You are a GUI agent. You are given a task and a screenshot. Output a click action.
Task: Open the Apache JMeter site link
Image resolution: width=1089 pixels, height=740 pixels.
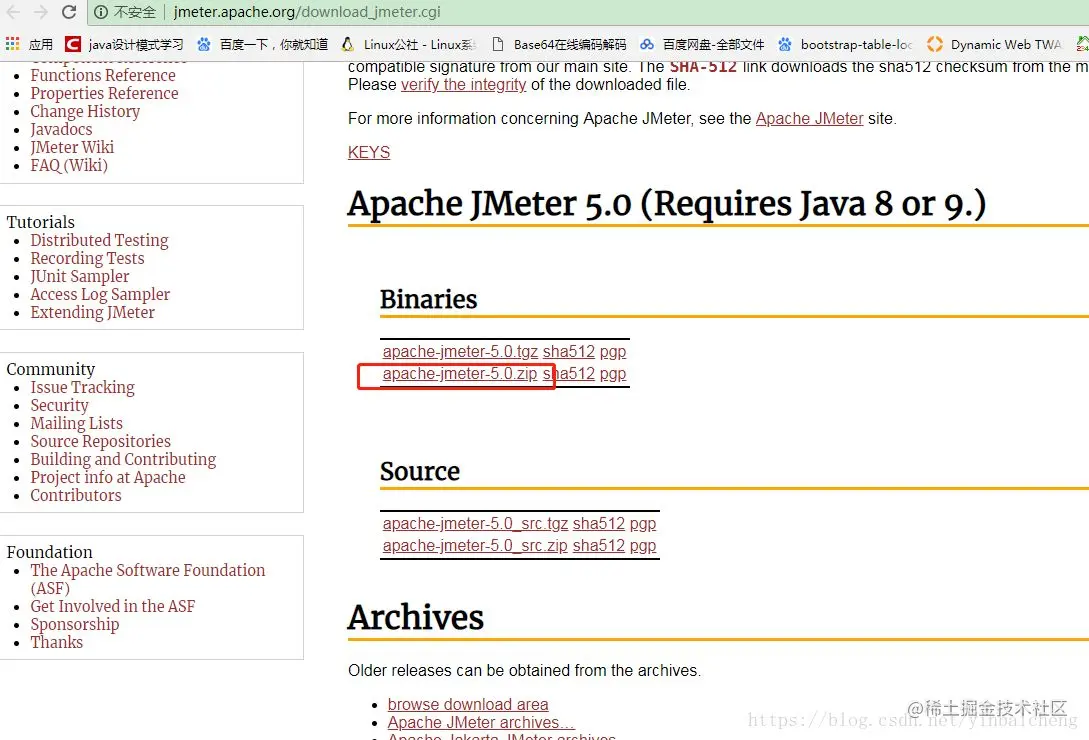pos(809,119)
